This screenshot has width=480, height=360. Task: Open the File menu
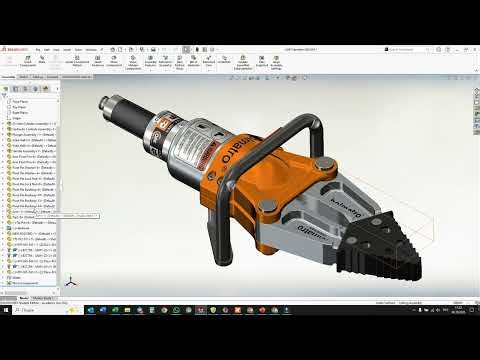[x=38, y=50]
